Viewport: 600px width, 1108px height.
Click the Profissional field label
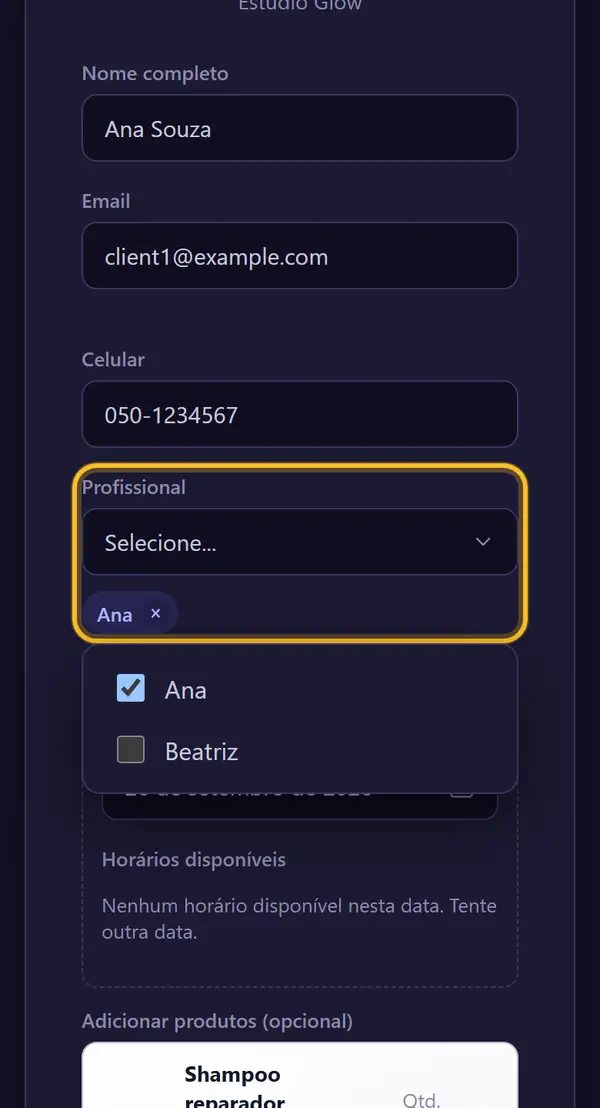(x=134, y=488)
